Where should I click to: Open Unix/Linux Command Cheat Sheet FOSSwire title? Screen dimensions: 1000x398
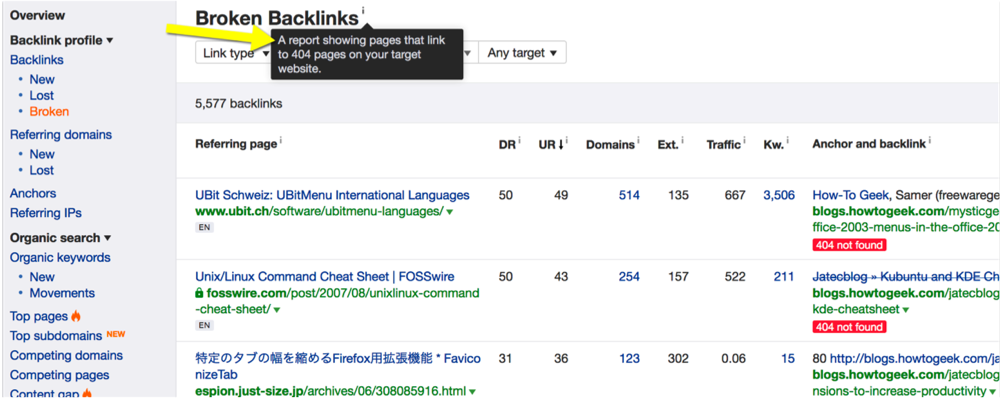tap(325, 277)
